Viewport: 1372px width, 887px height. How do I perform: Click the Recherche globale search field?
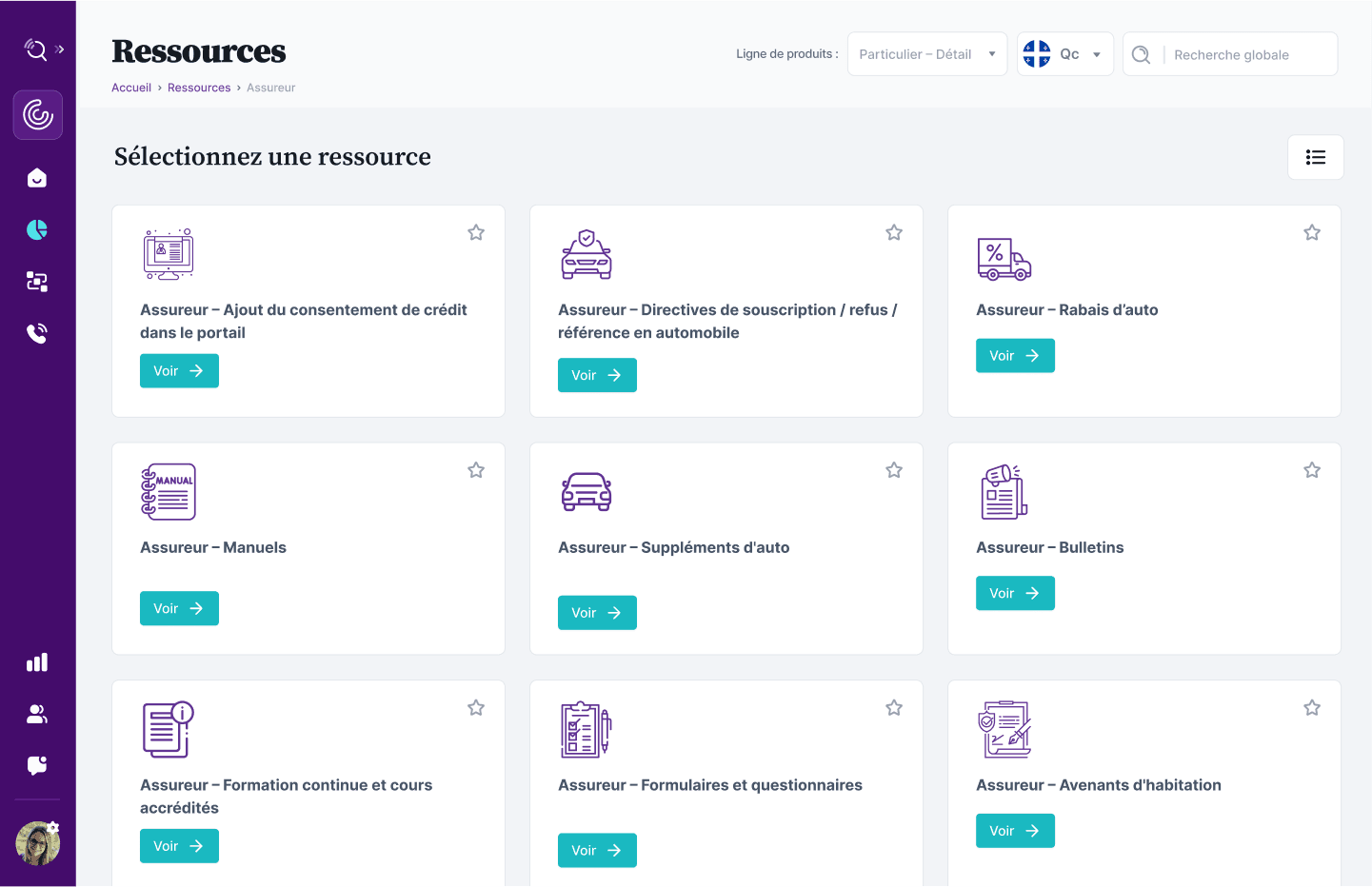click(x=1248, y=55)
